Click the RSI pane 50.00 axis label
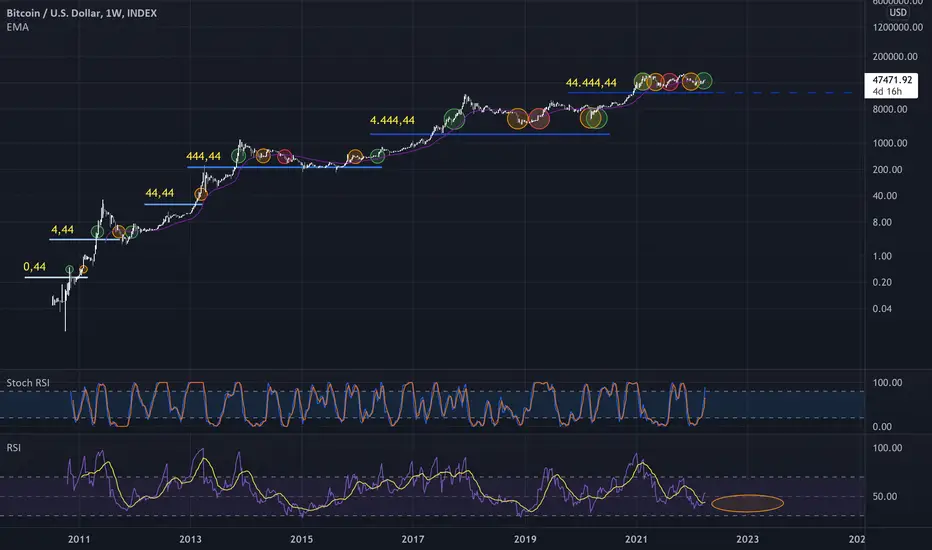 coord(884,496)
